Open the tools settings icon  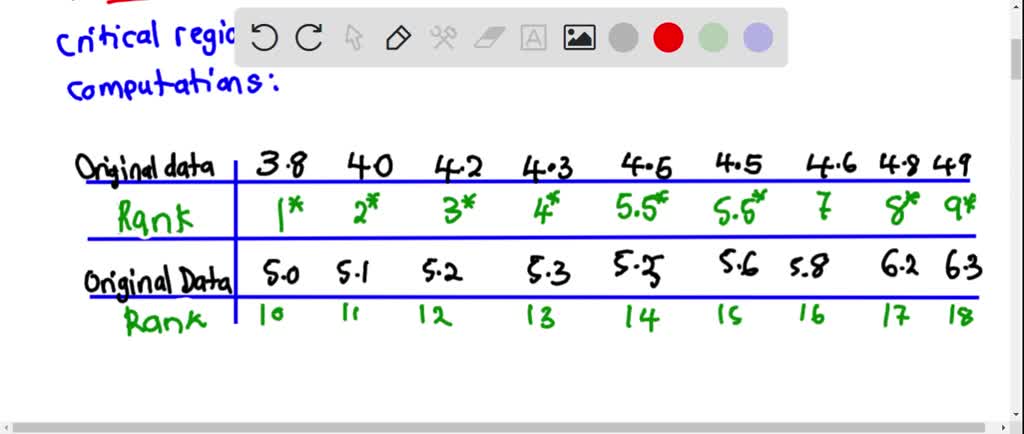click(443, 38)
